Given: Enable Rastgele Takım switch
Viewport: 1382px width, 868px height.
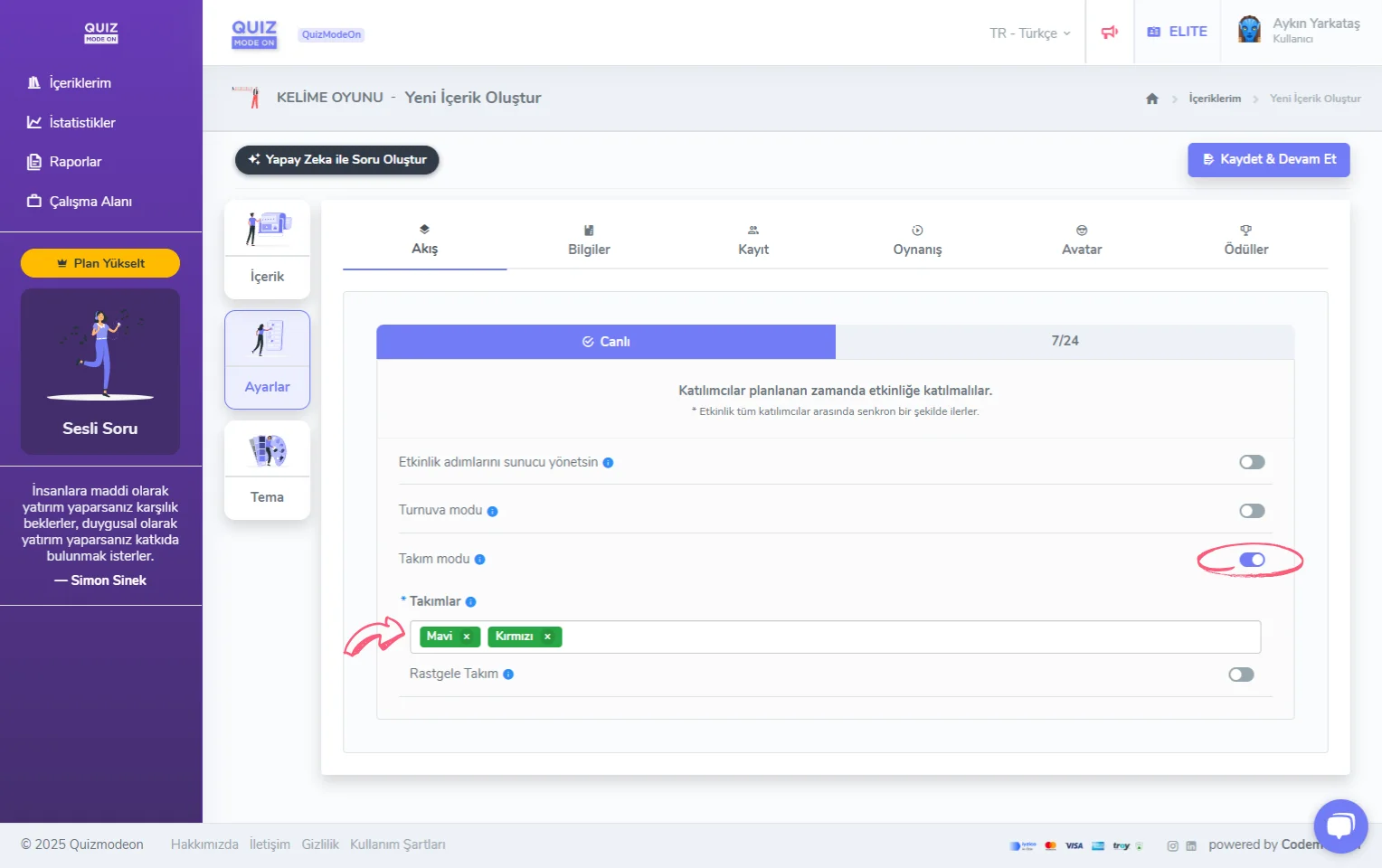Looking at the screenshot, I should coord(1241,675).
